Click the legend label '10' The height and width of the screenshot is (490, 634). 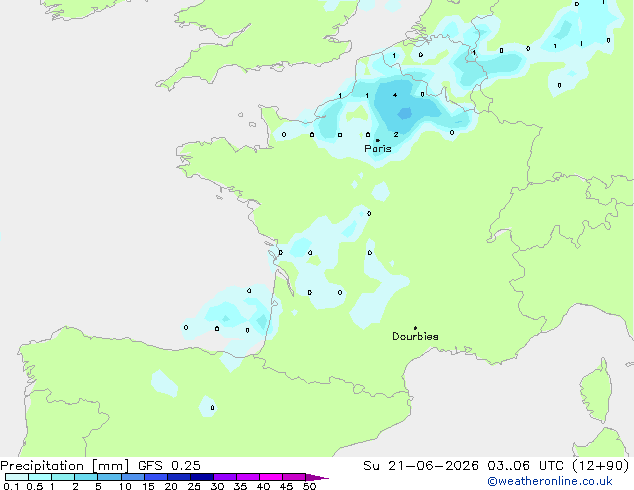(125, 486)
